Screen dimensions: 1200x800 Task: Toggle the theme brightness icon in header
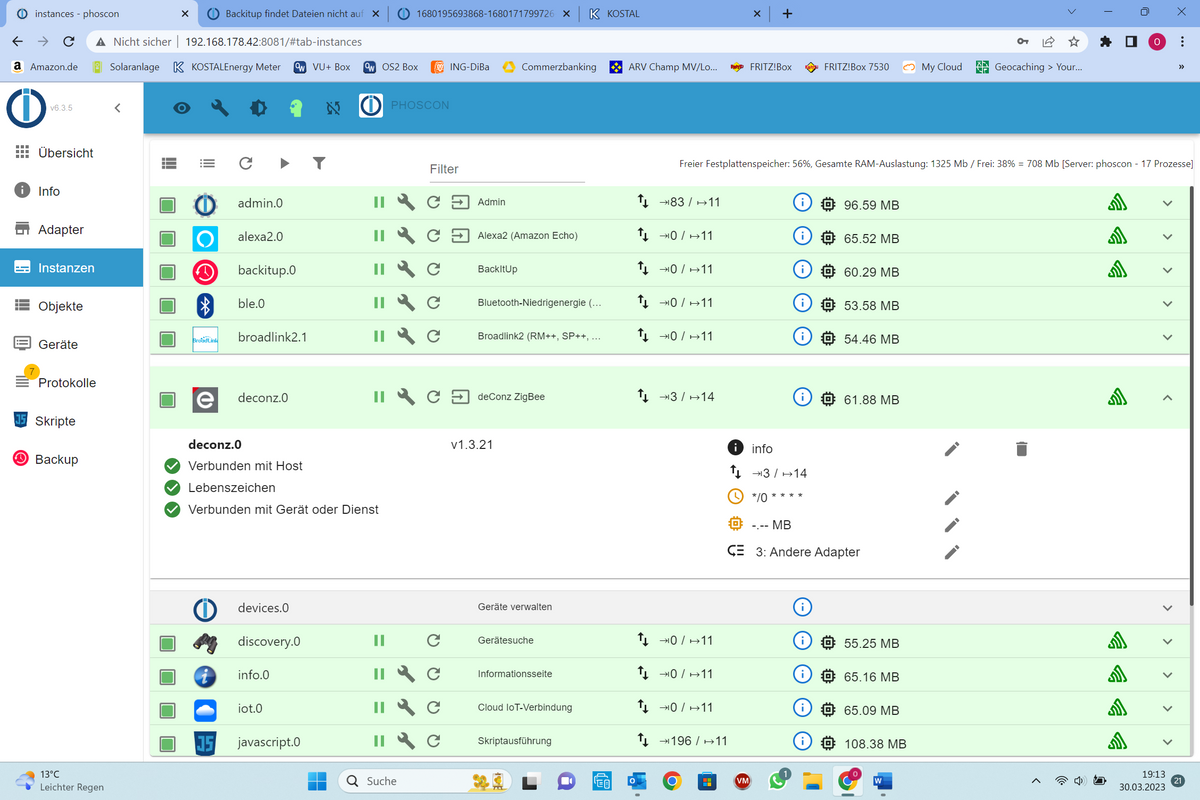(x=258, y=108)
